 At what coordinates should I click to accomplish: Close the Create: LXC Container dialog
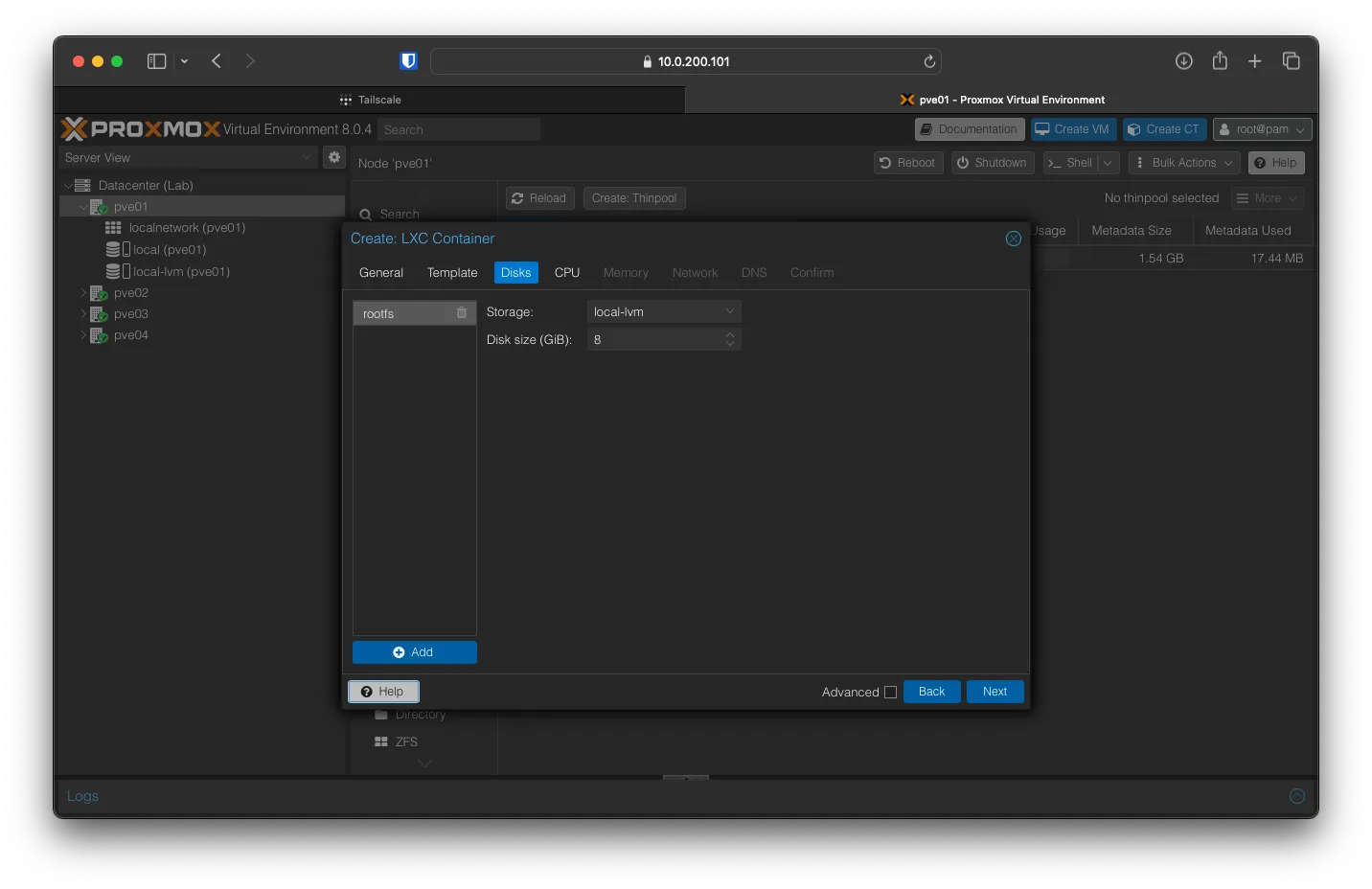click(1014, 239)
